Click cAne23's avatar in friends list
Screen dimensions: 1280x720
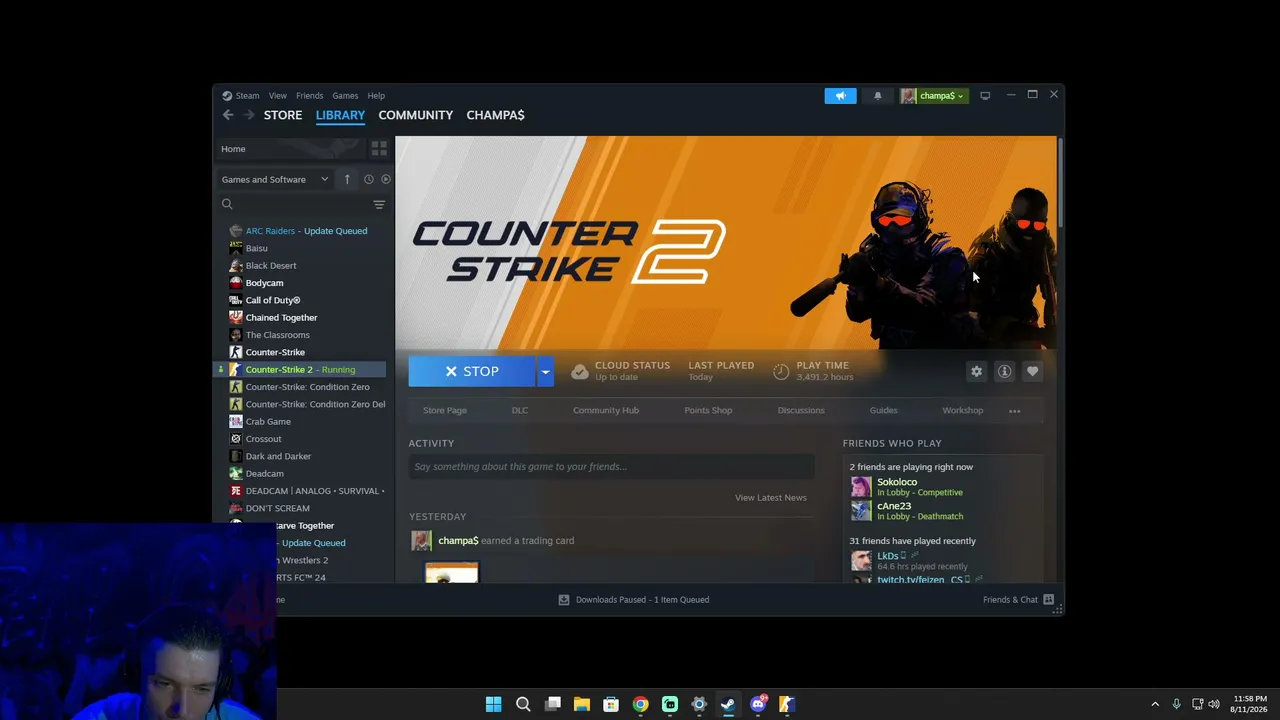(861, 511)
